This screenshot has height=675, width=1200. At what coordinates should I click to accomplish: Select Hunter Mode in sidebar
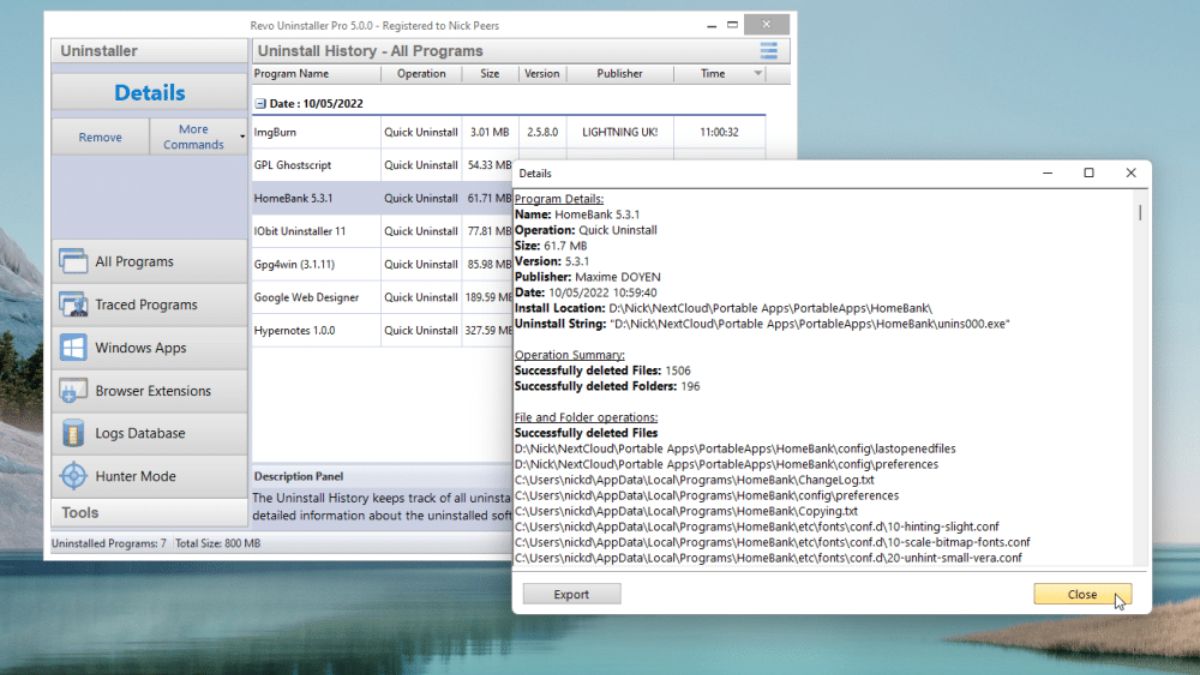pyautogui.click(x=149, y=477)
